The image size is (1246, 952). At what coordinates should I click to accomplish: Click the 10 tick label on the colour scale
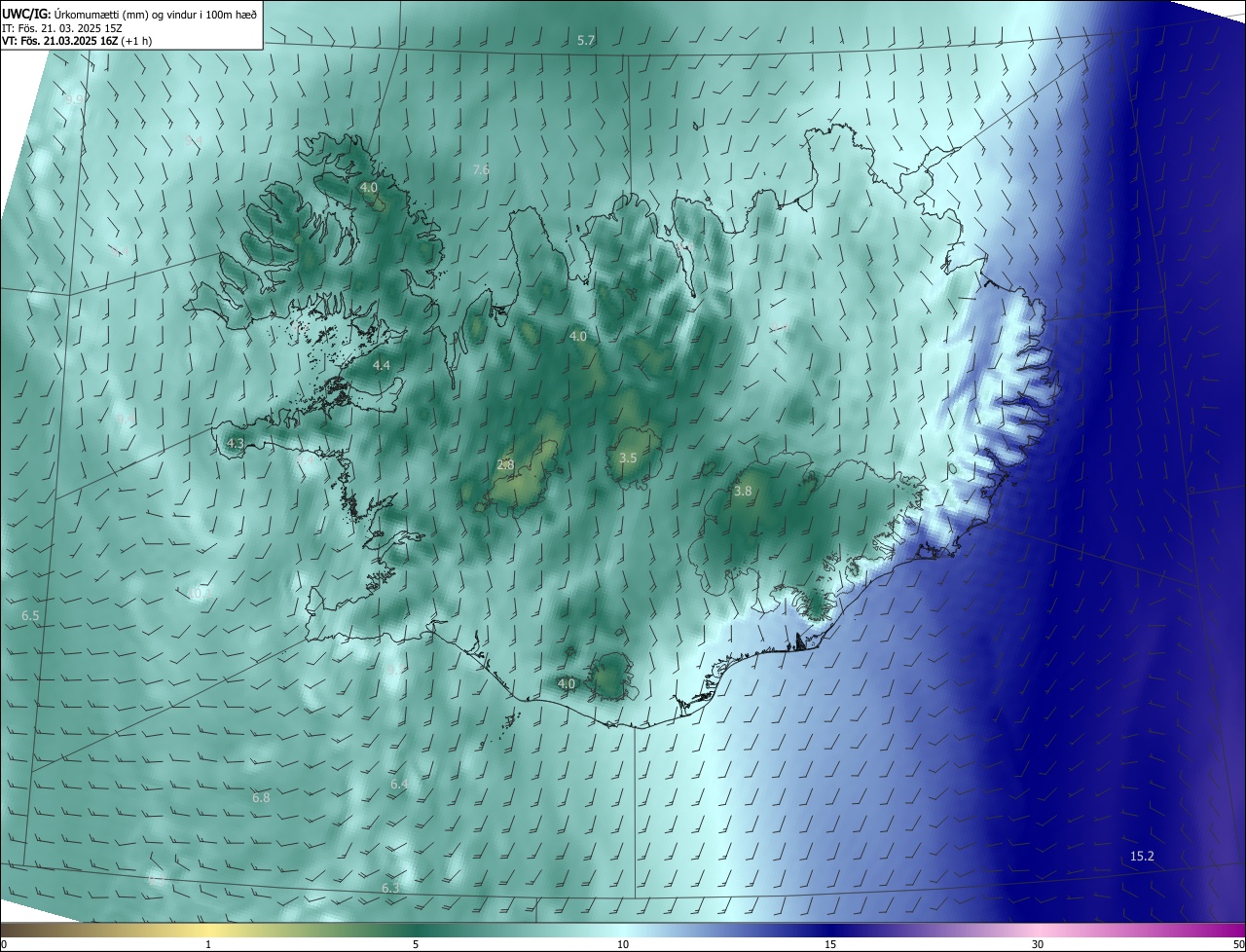(x=623, y=944)
